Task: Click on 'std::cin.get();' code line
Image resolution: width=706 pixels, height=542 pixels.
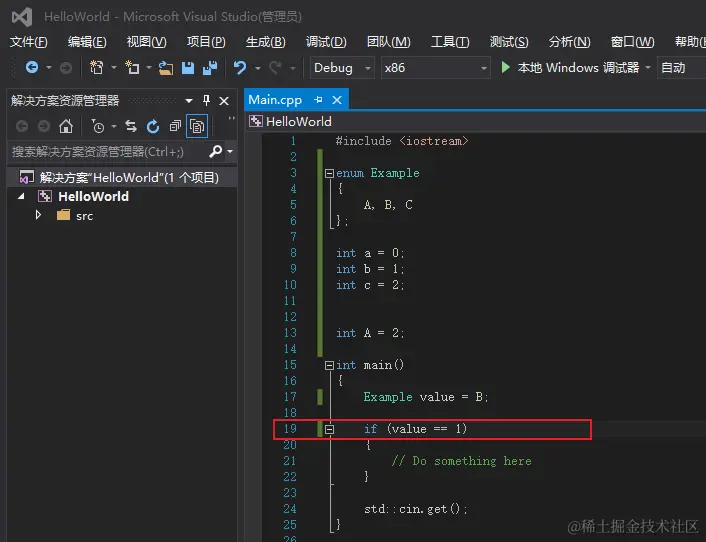Action: click(x=416, y=509)
